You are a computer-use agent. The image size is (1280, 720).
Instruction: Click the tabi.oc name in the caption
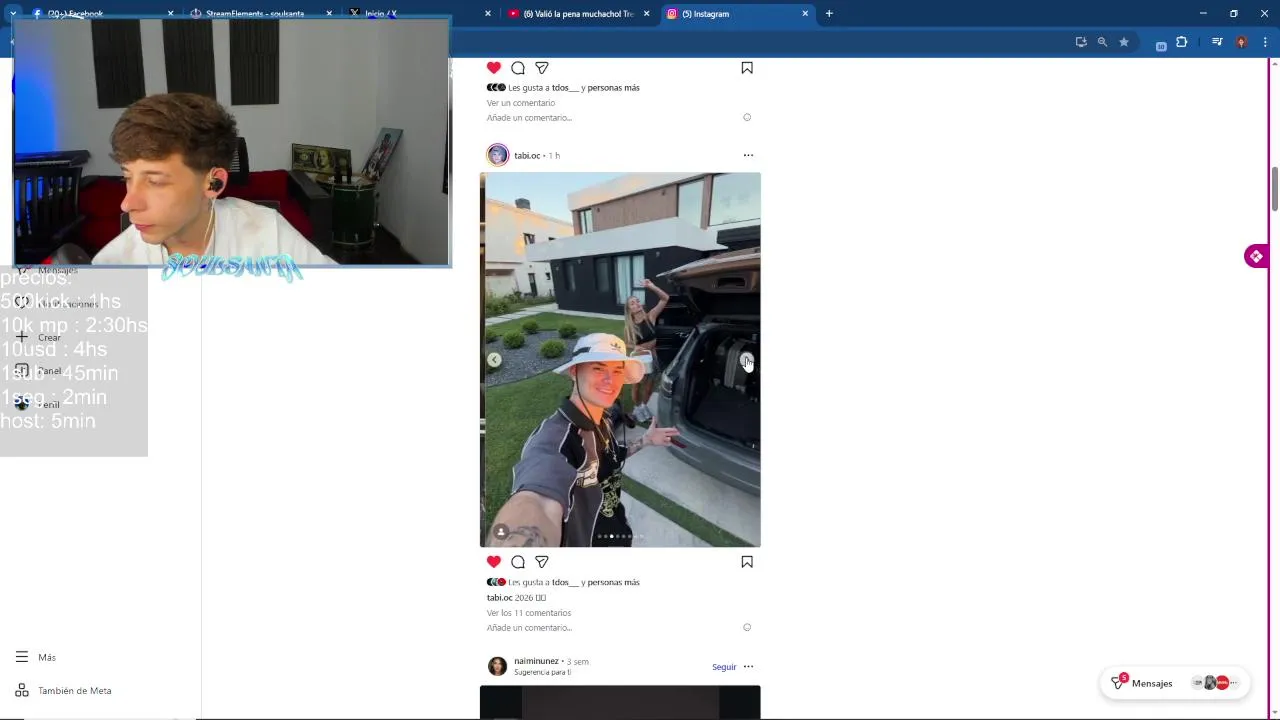point(499,598)
